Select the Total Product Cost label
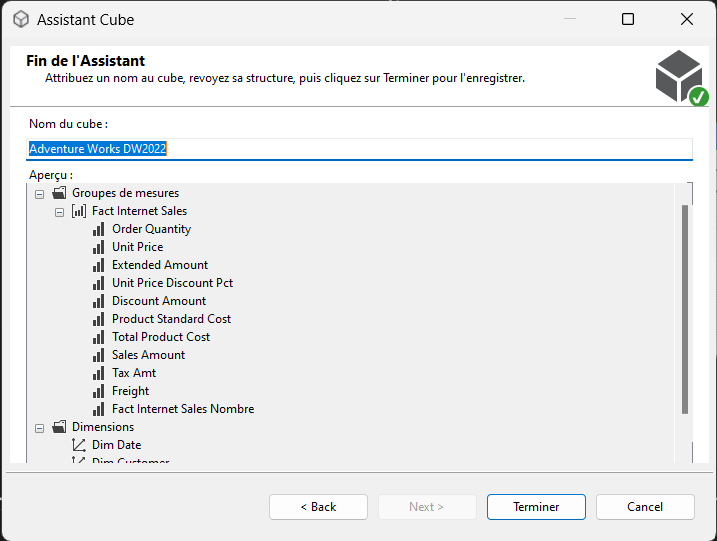 click(x=161, y=337)
